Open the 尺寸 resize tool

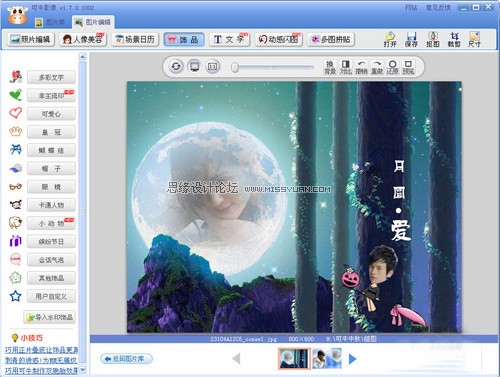click(474, 40)
